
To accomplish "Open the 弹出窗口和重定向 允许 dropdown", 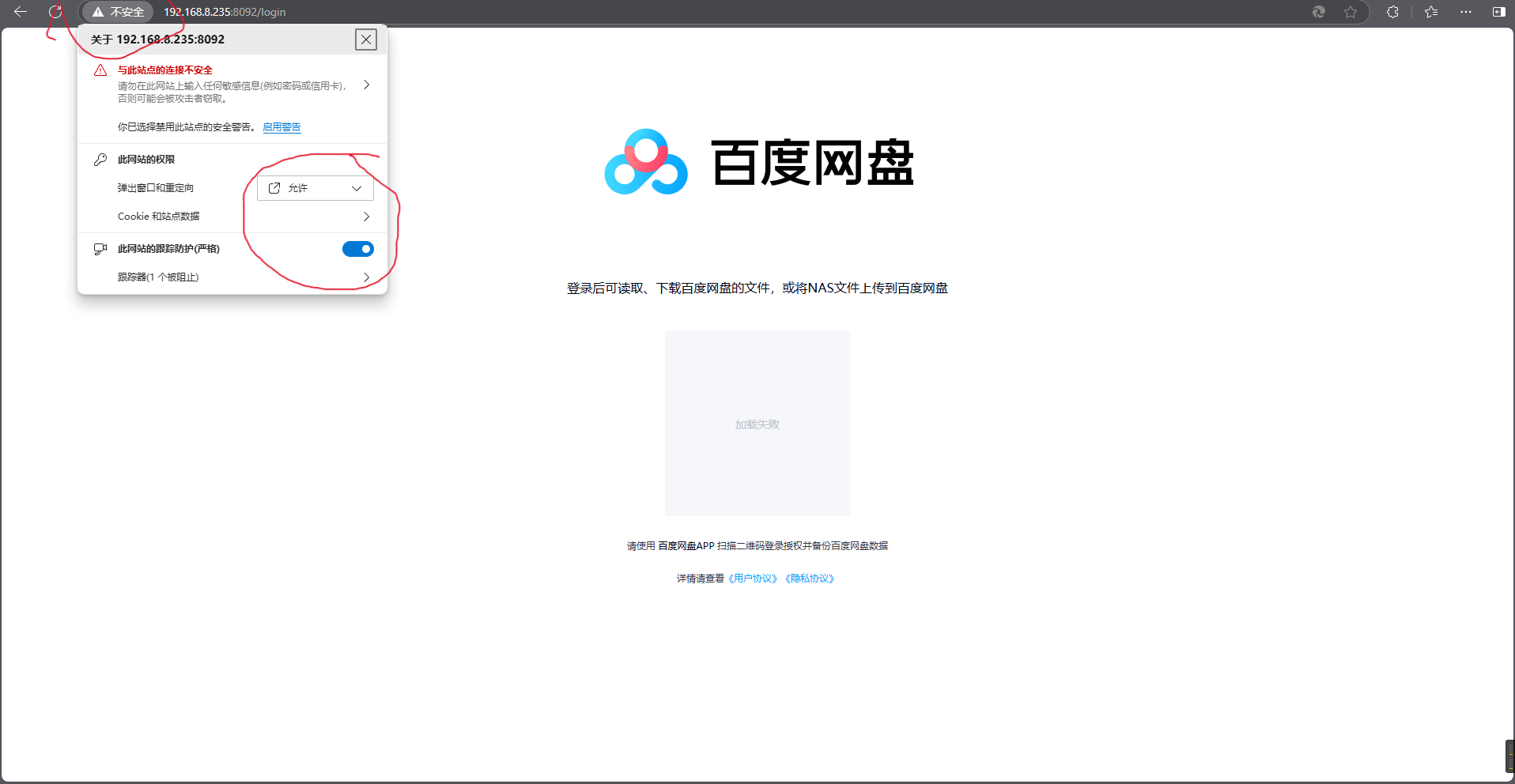I will [315, 188].
